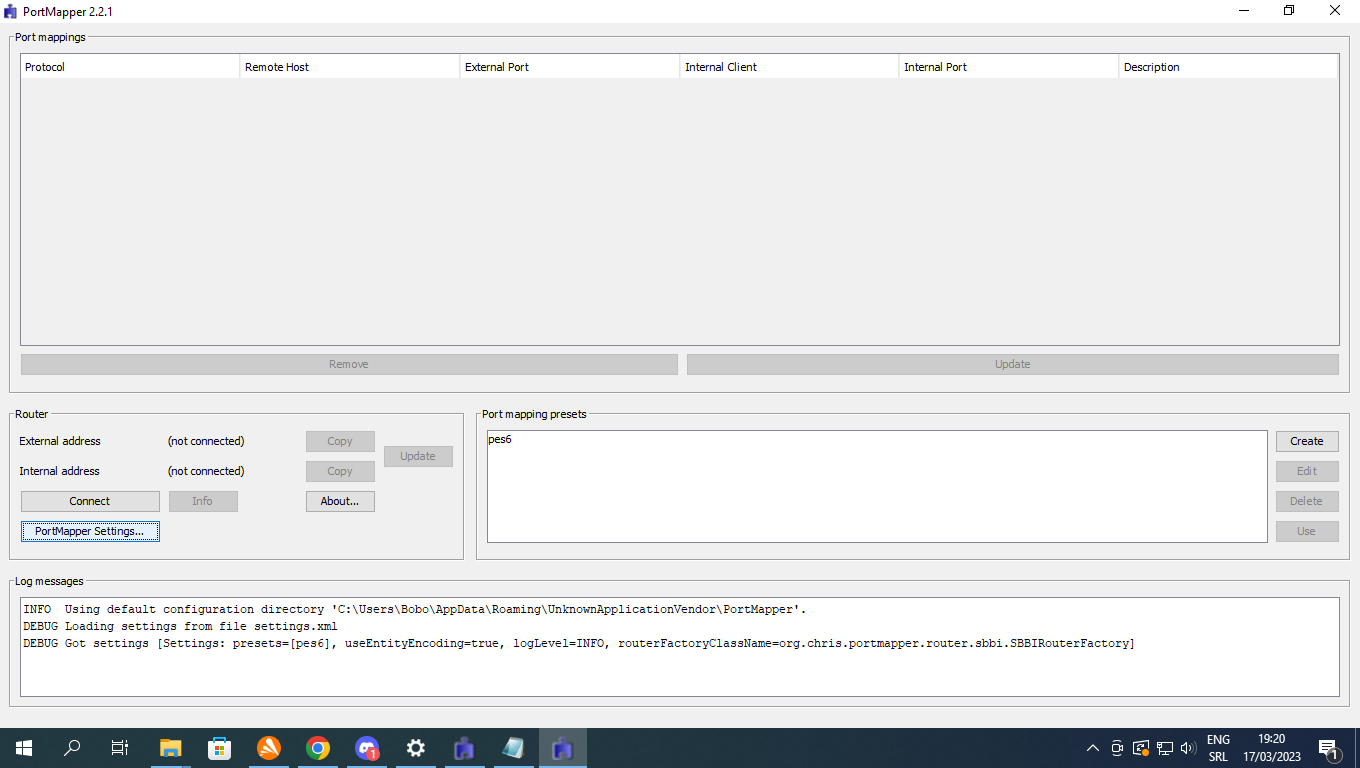Open PortMapper Settings dialog

(x=90, y=531)
